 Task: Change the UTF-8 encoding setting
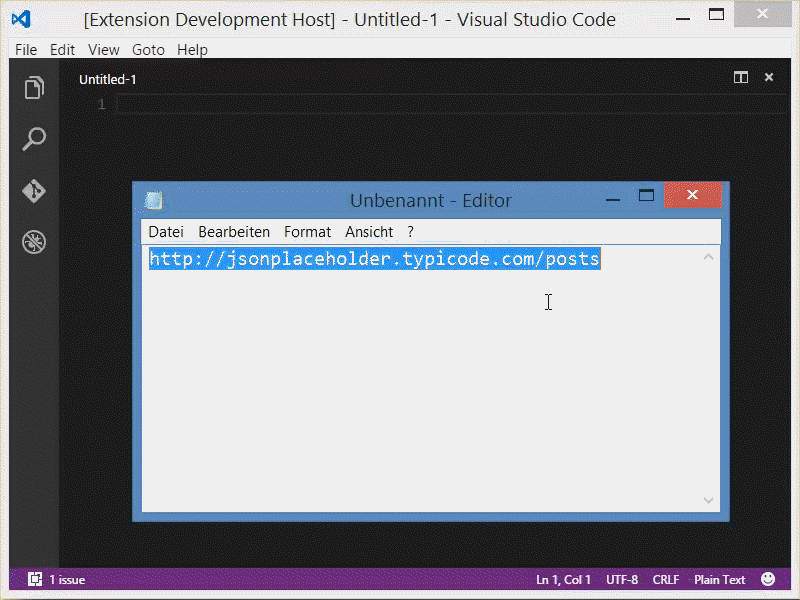coord(622,580)
